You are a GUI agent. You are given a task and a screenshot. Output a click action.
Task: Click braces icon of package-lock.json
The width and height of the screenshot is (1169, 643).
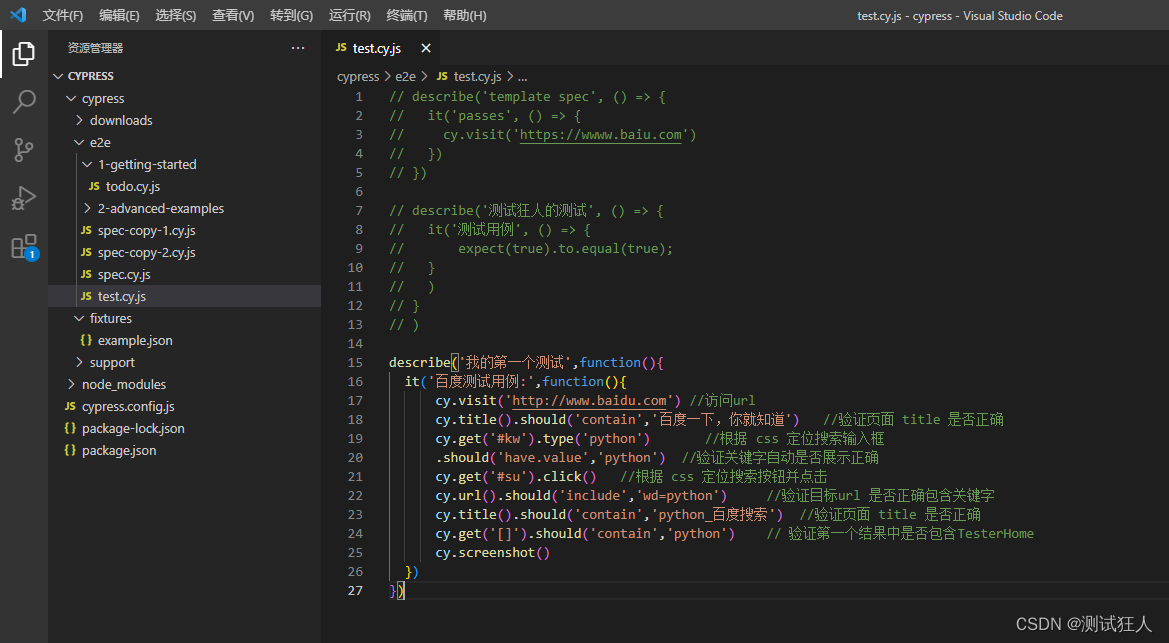pos(70,428)
